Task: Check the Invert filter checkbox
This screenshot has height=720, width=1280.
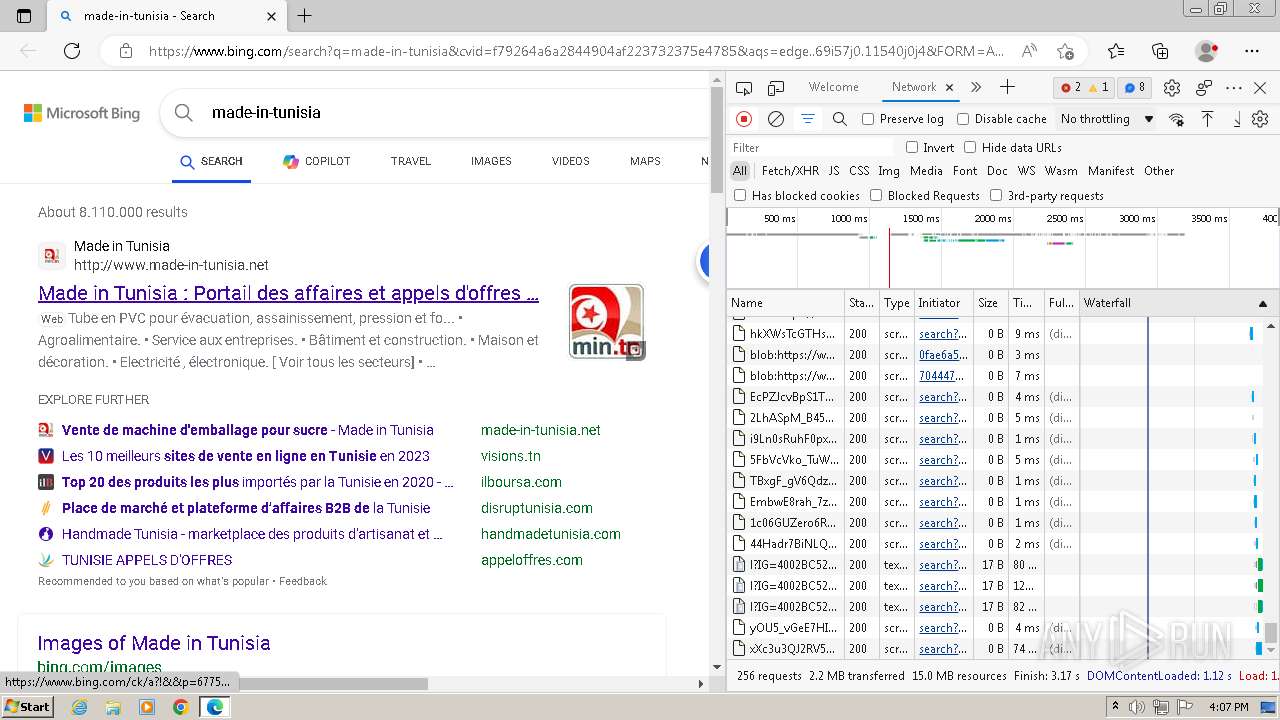Action: click(912, 147)
